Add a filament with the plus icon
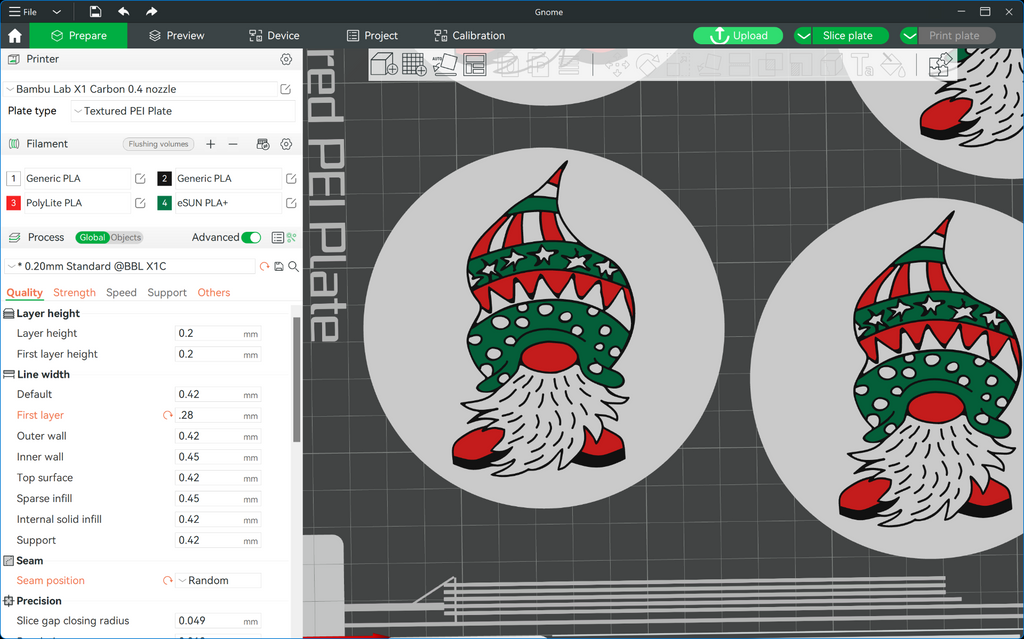This screenshot has height=639, width=1024. pyautogui.click(x=210, y=144)
